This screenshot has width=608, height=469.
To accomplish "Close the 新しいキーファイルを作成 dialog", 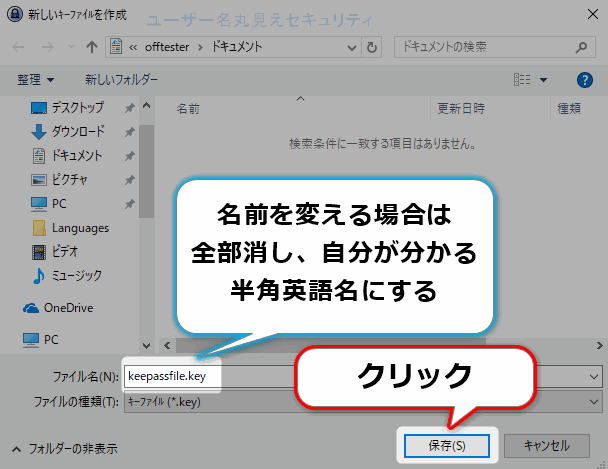I will point(592,14).
